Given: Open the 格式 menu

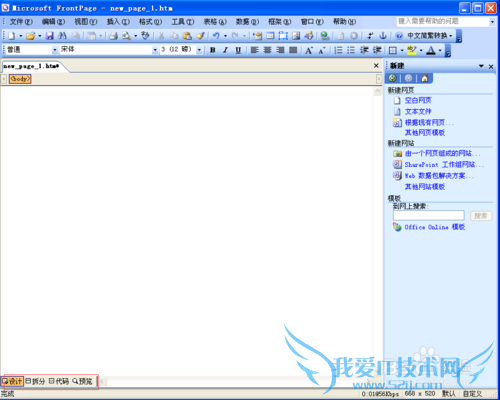Looking at the screenshot, I should [150, 22].
